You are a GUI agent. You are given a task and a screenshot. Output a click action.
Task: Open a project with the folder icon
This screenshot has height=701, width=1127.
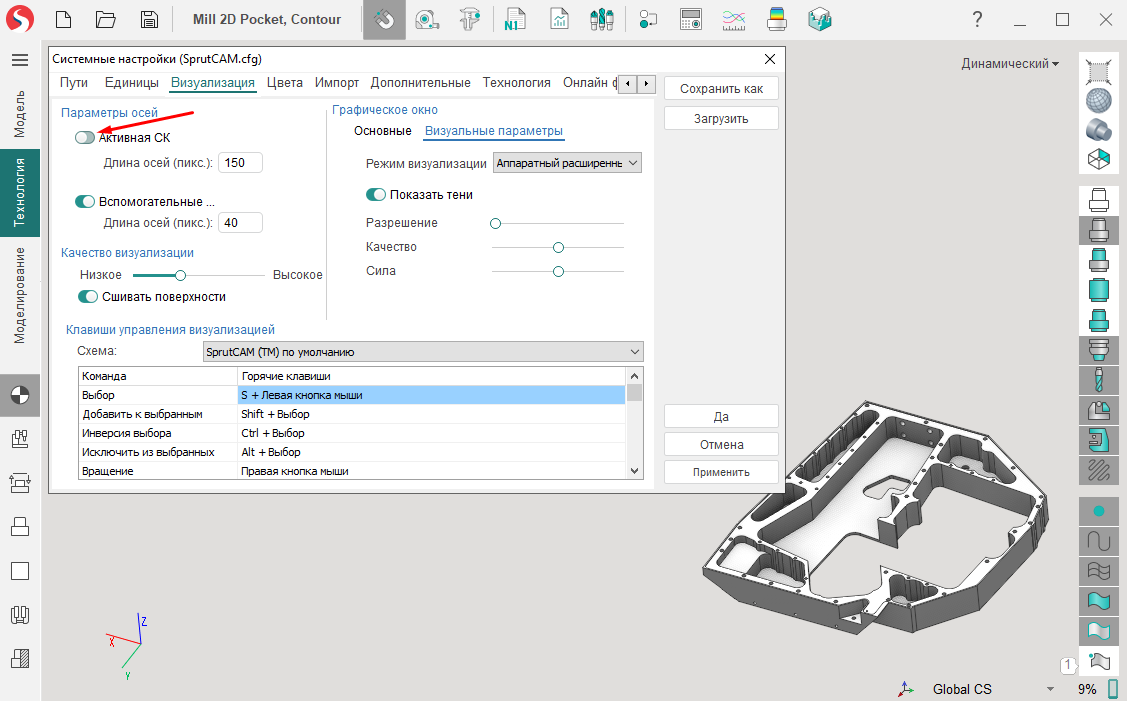[106, 19]
